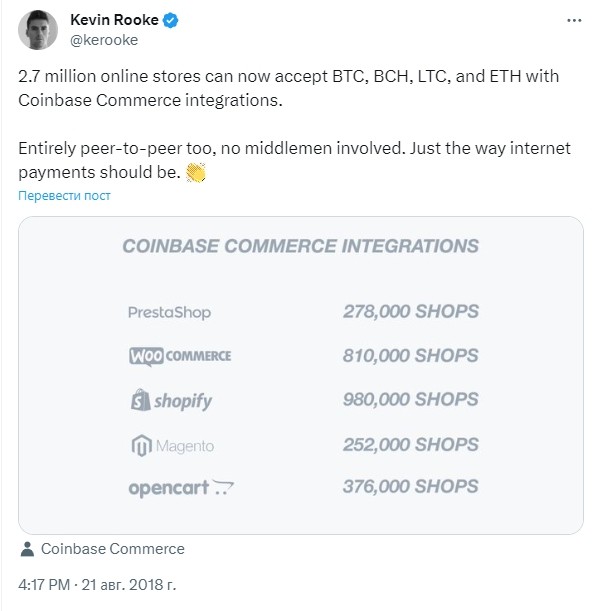The width and height of the screenshot is (598, 611).
Task: Click the blue verified badge icon
Action: [170, 20]
